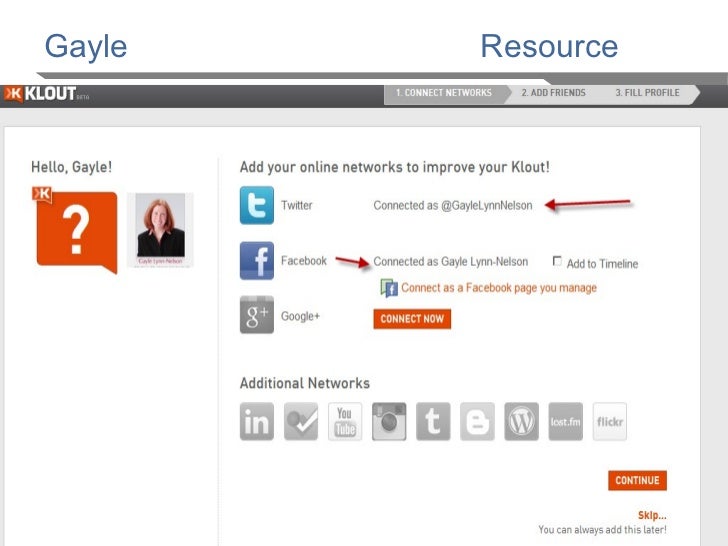Add the Tumblr network icon
The width and height of the screenshot is (728, 546).
tap(433, 422)
